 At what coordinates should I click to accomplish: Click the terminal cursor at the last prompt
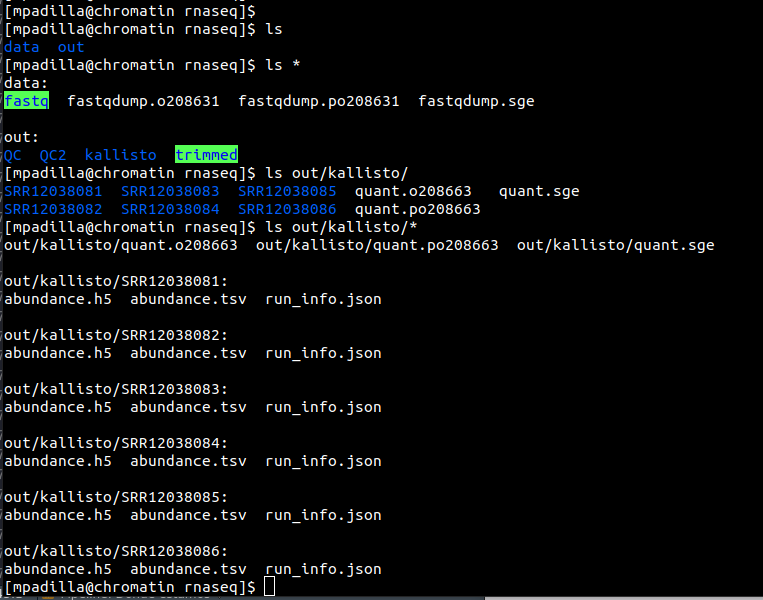(270, 587)
